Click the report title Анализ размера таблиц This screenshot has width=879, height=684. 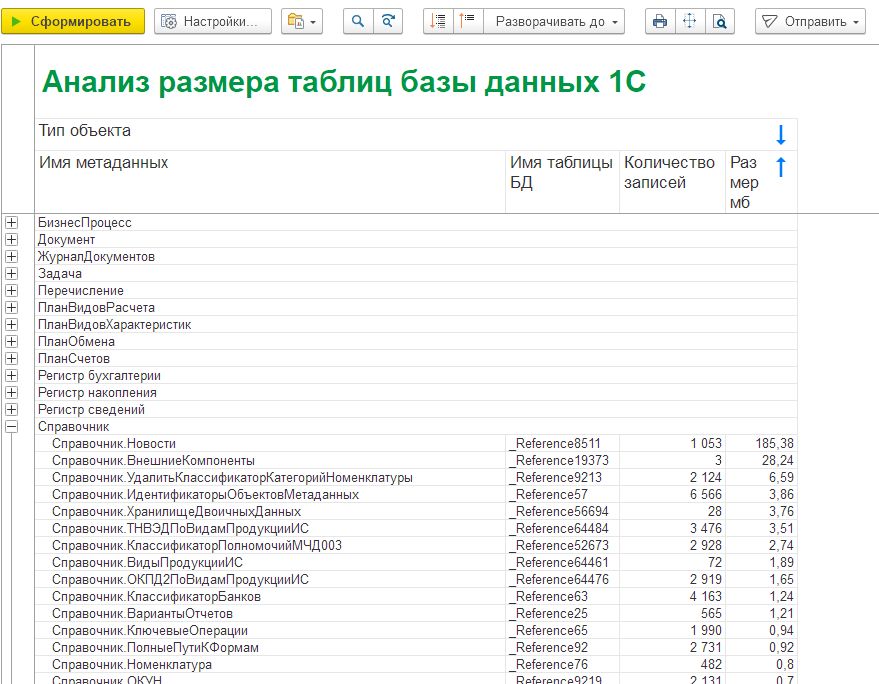(x=344, y=82)
